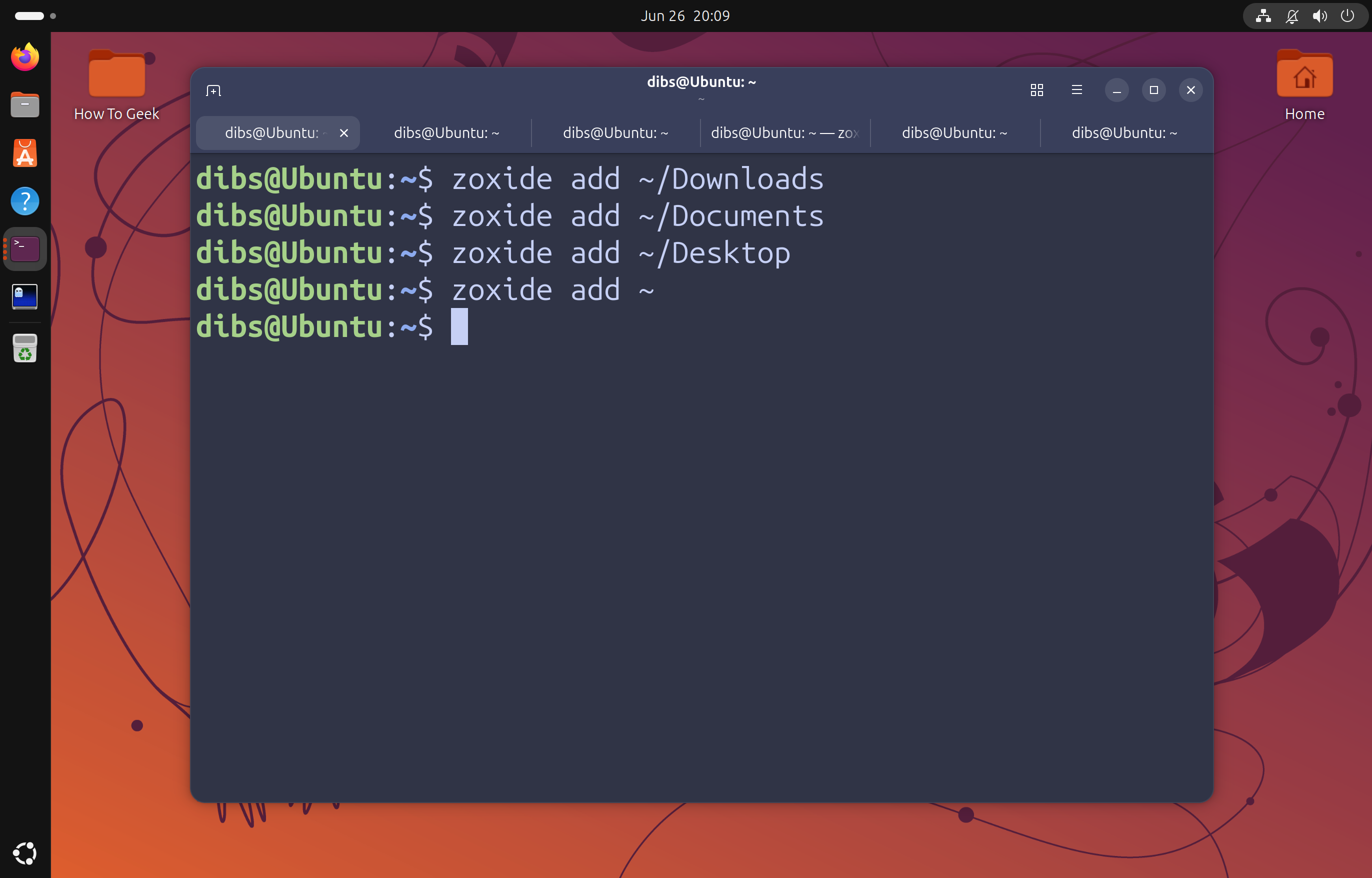Viewport: 1372px width, 878px height.
Task: Switch to the second dibs@Ubuntu tab
Action: [x=446, y=133]
